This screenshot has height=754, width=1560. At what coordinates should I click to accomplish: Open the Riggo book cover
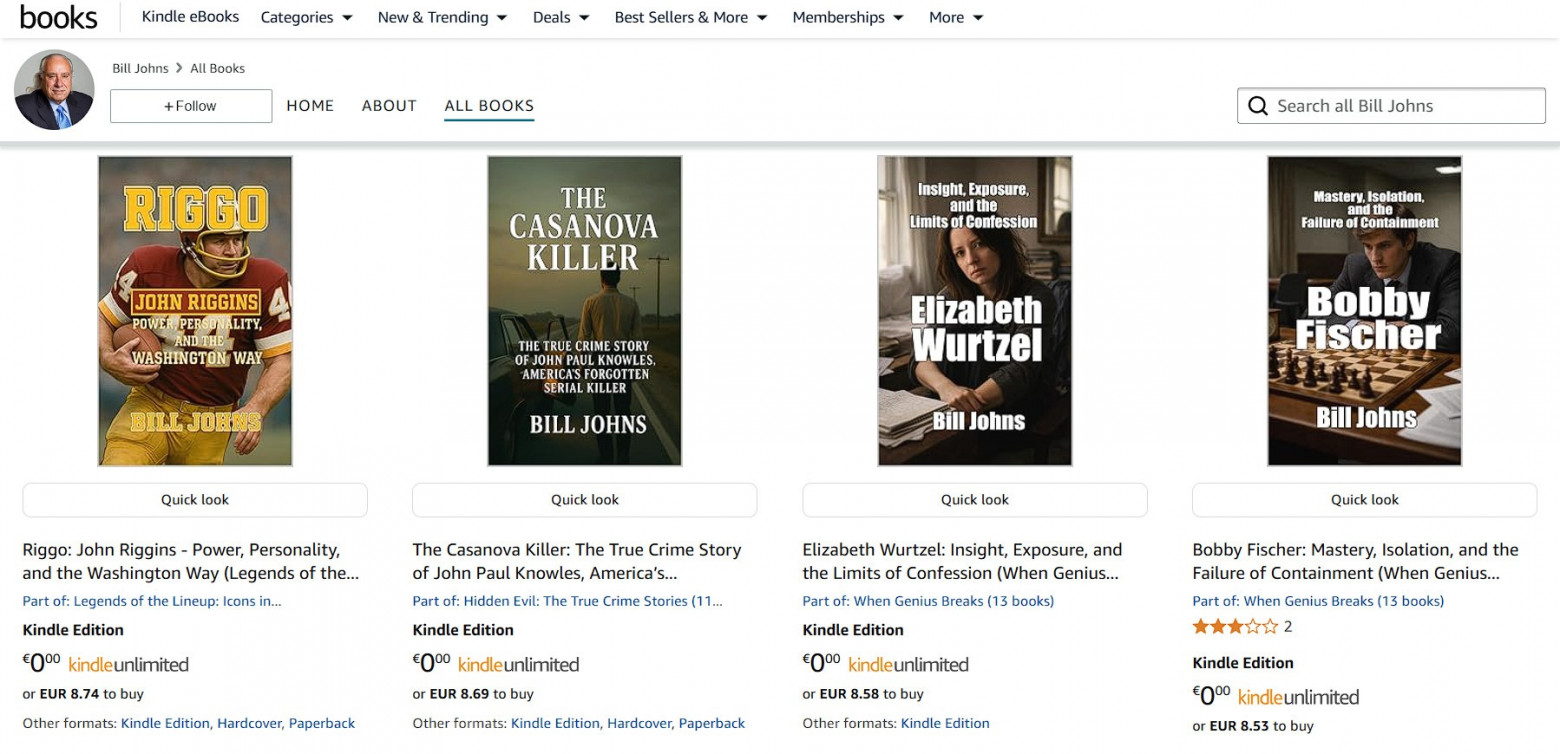195,311
